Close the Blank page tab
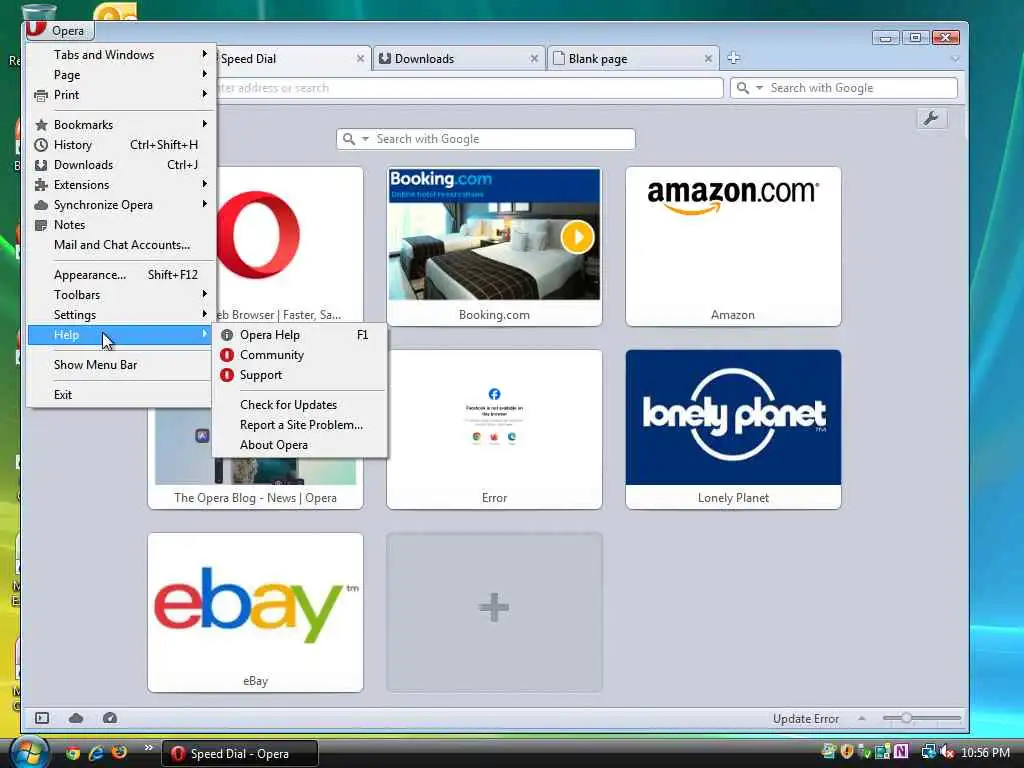 click(708, 59)
